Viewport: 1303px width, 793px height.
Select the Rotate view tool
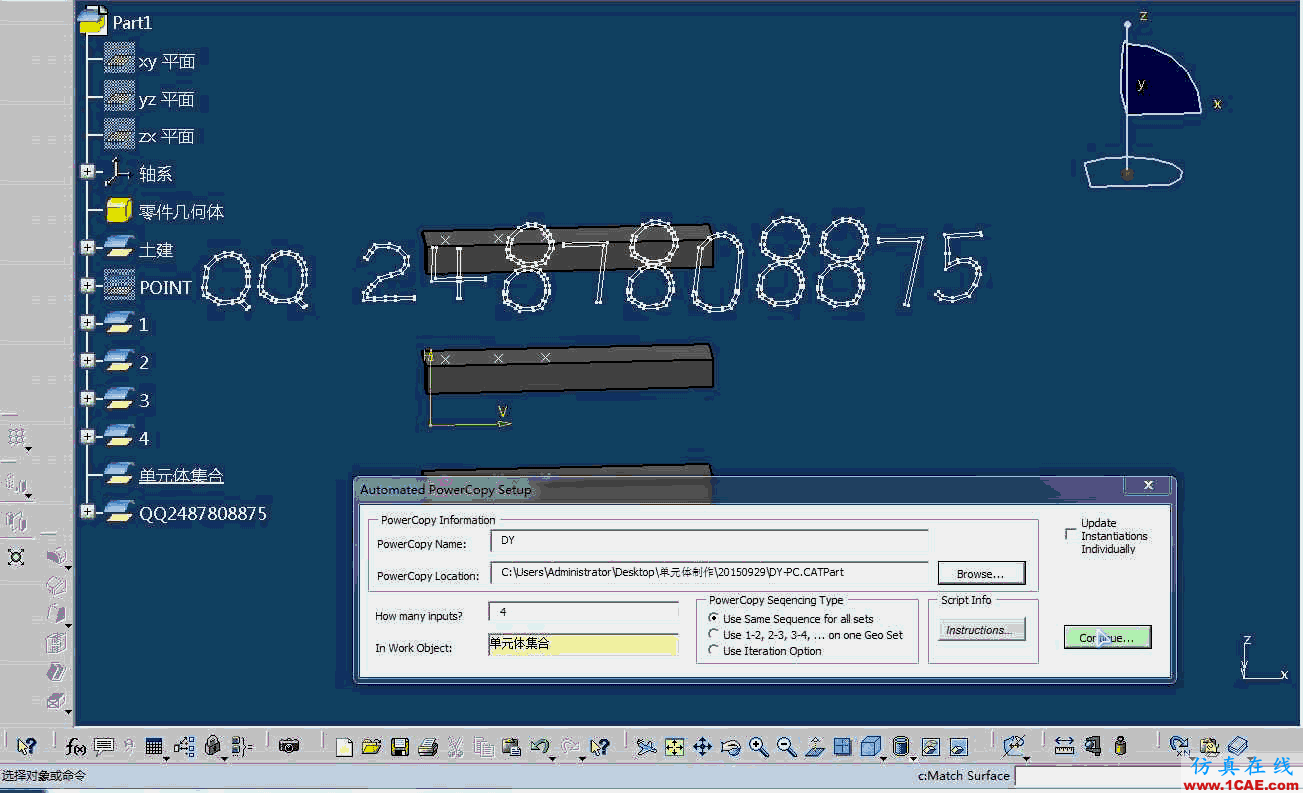pyautogui.click(x=730, y=746)
